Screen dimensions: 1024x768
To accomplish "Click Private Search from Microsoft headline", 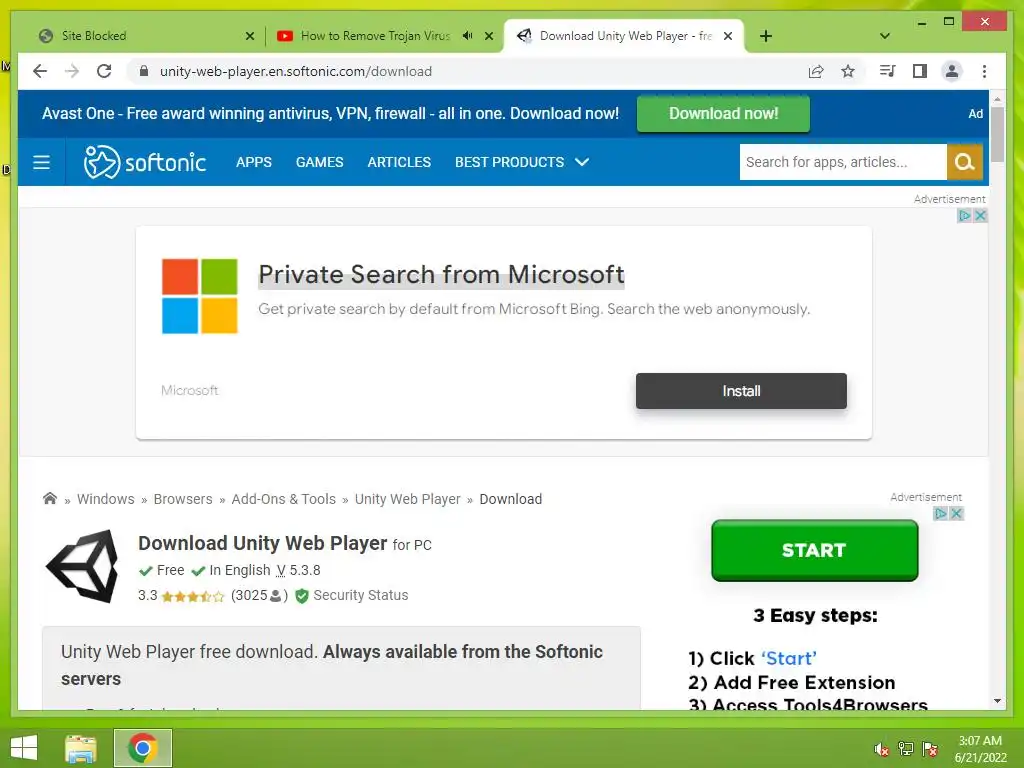I will click(x=441, y=275).
